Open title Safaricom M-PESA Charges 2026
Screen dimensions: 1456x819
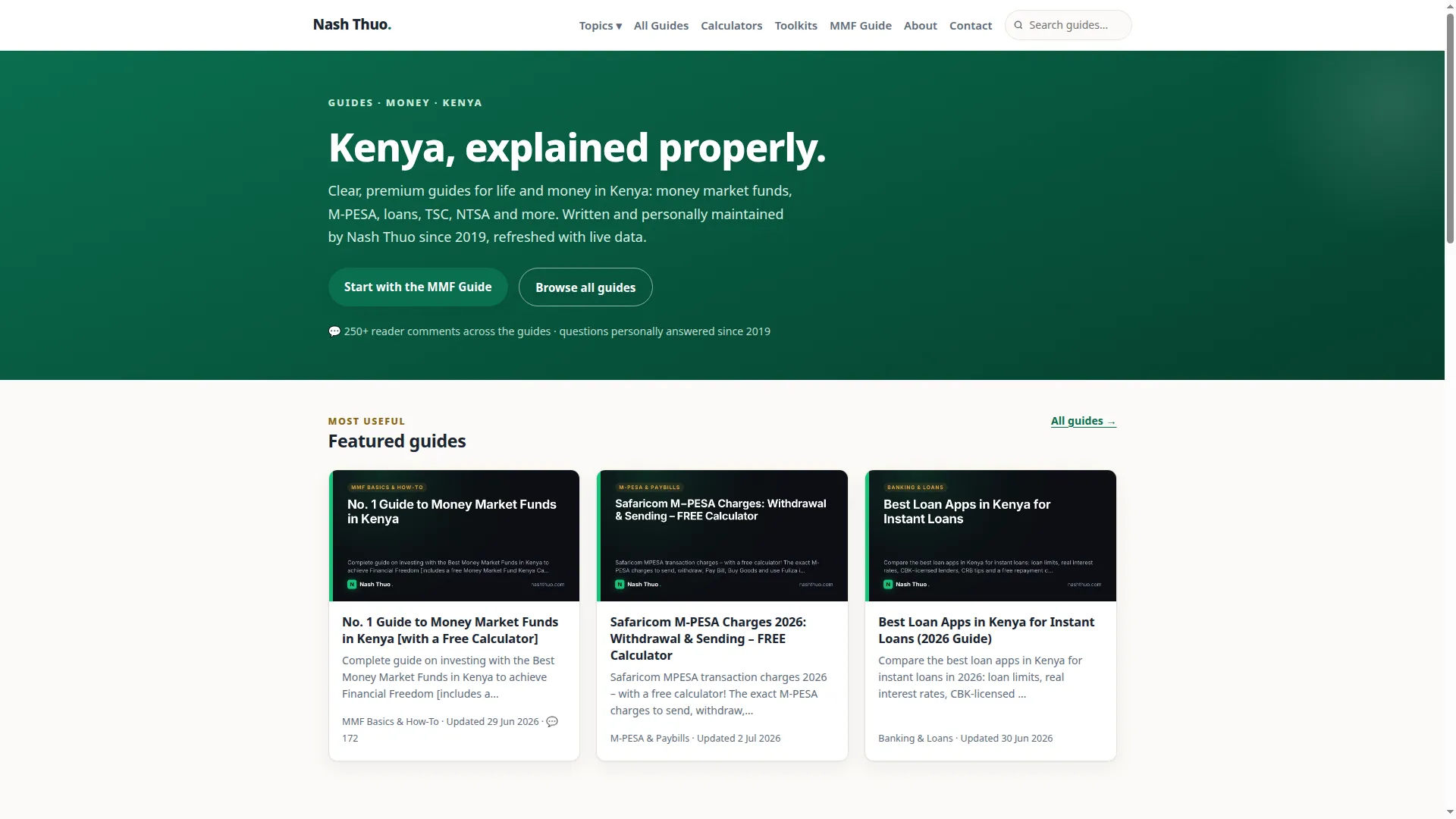(x=708, y=639)
